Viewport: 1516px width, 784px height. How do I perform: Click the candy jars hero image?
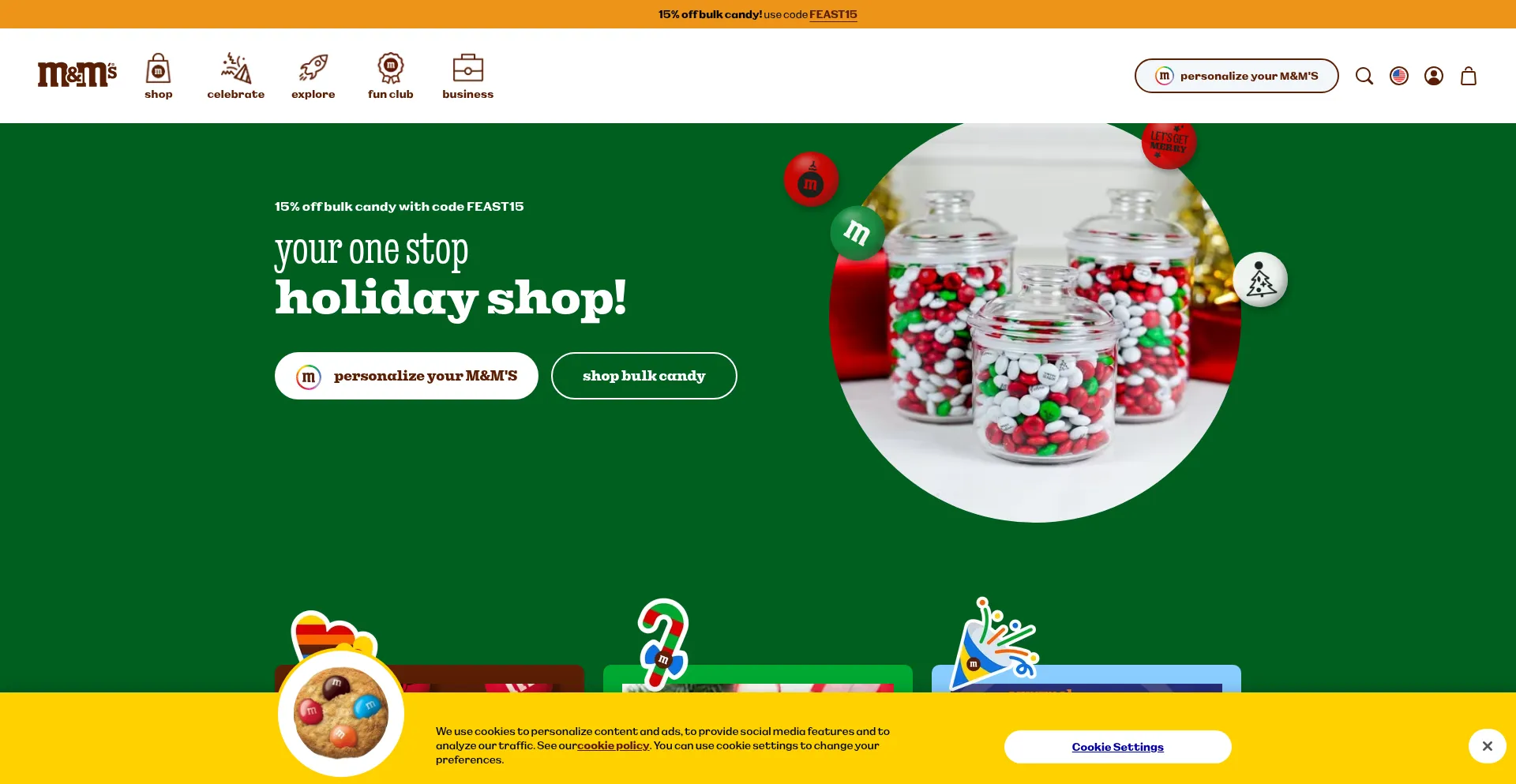(x=1035, y=320)
